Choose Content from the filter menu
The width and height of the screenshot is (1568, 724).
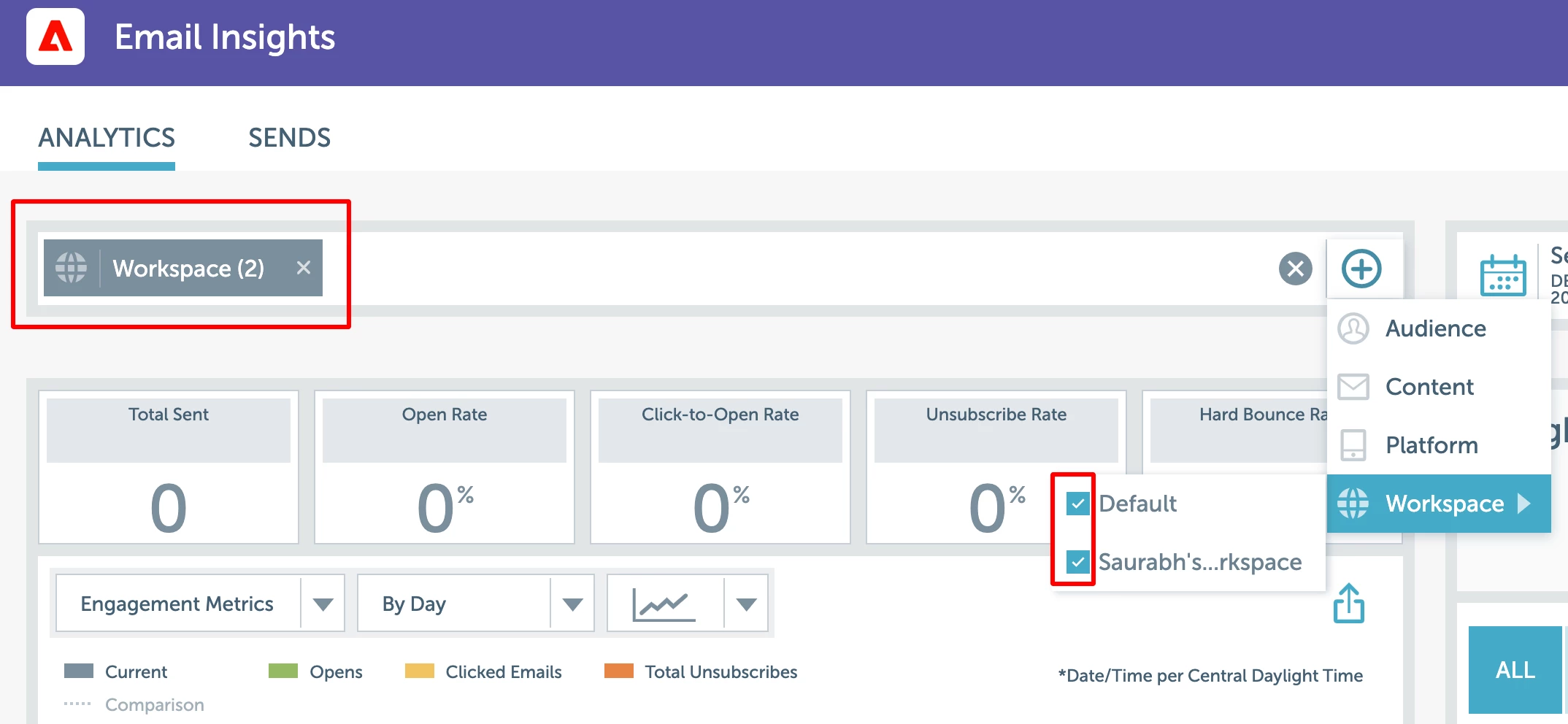1439,387
